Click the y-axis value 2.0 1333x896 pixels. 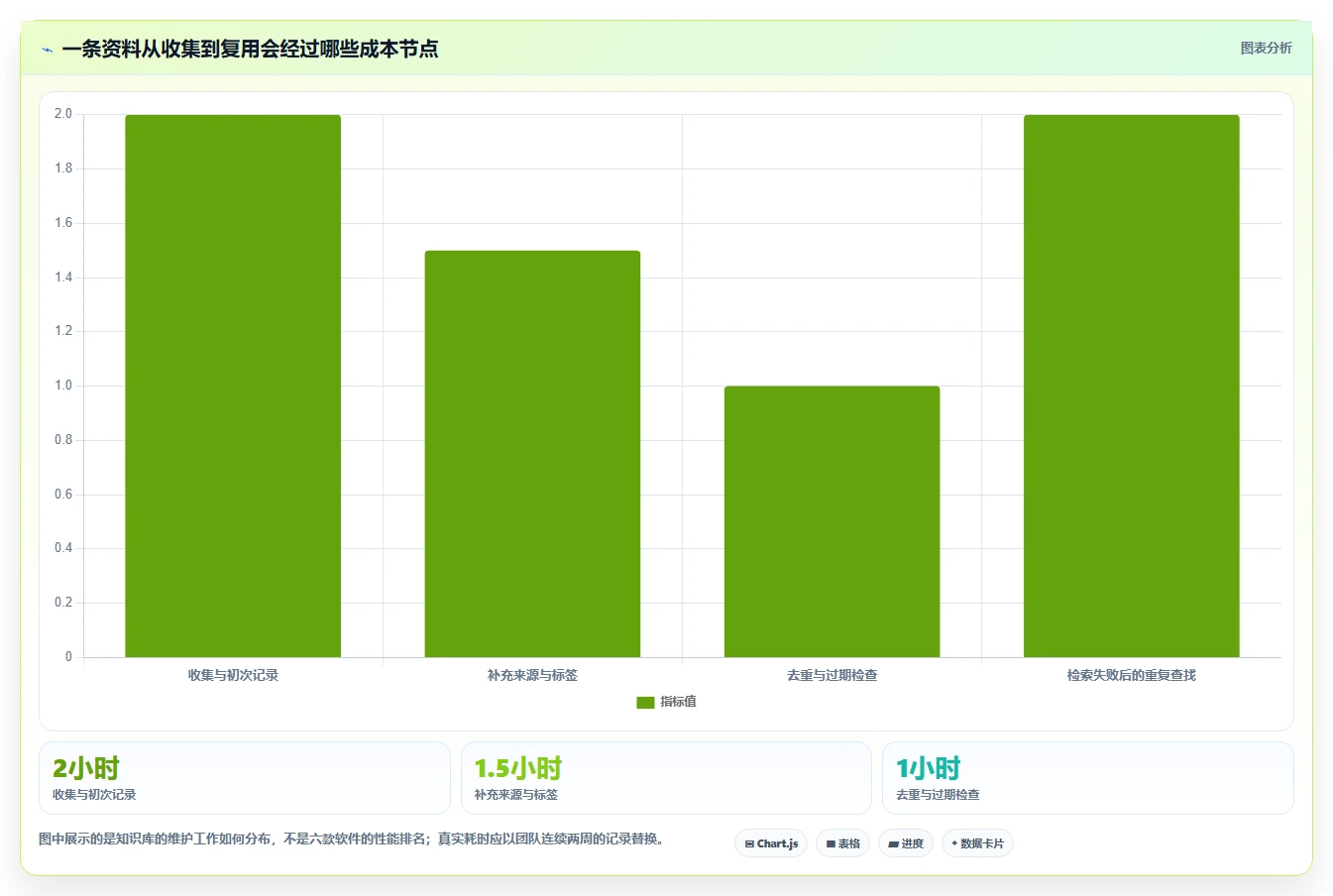coord(63,114)
